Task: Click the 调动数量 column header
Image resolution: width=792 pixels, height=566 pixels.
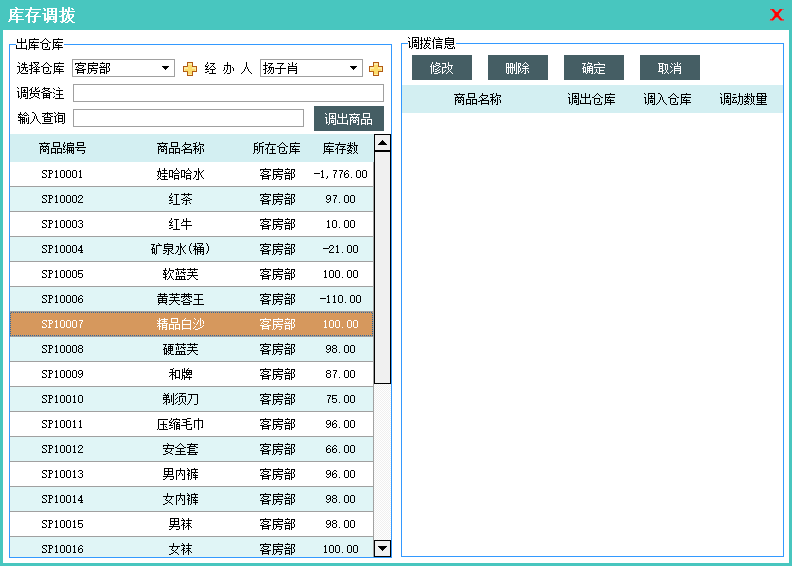Action: pyautogui.click(x=743, y=100)
